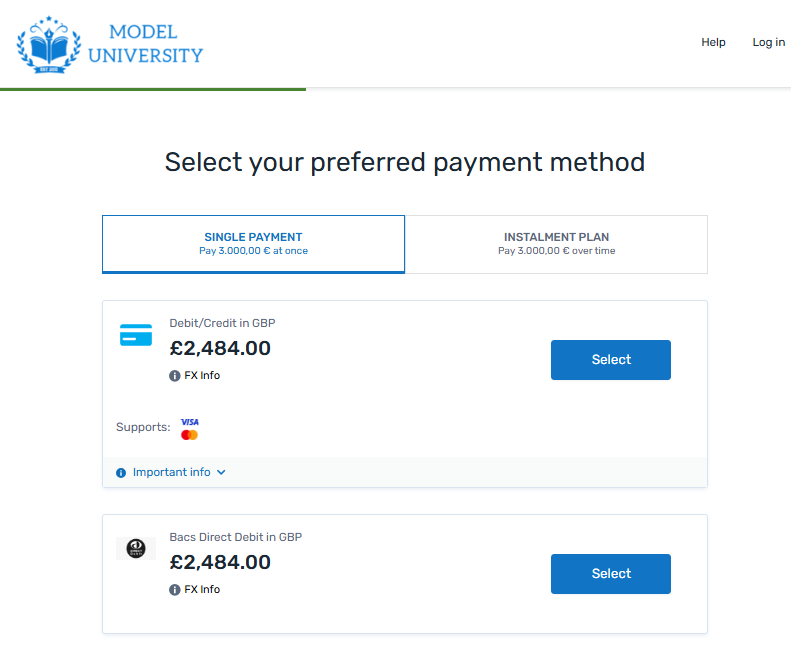The height and width of the screenshot is (648, 791).
Task: Click the Model University text title
Action: [x=145, y=44]
